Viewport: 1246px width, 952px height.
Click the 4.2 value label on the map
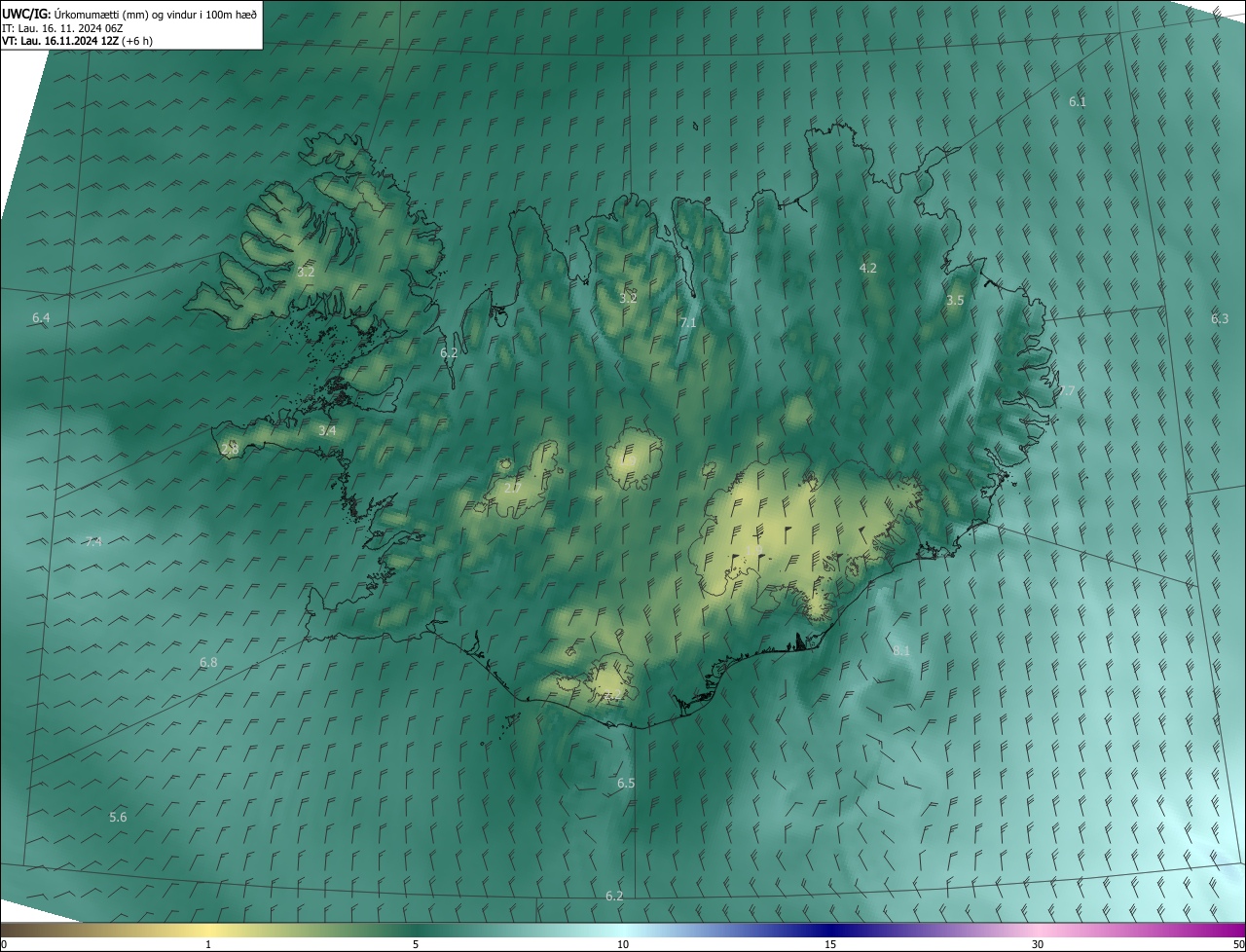pos(868,268)
